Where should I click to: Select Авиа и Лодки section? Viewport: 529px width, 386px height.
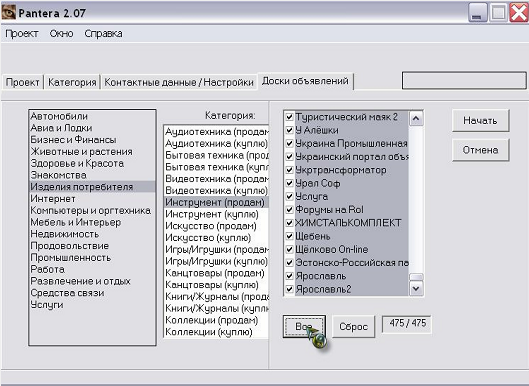click(x=92, y=128)
